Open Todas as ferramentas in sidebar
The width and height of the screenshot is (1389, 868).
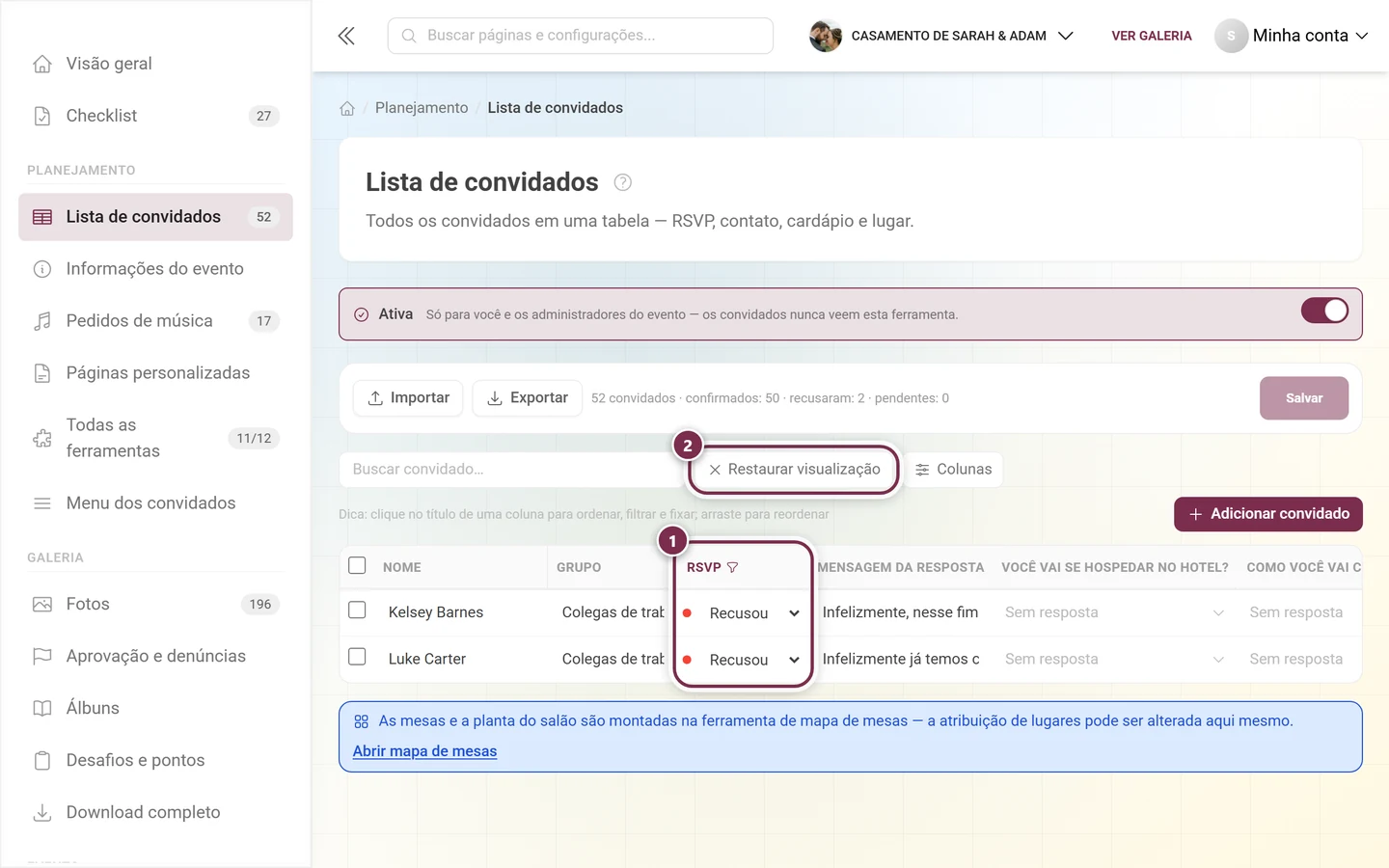coord(155,438)
